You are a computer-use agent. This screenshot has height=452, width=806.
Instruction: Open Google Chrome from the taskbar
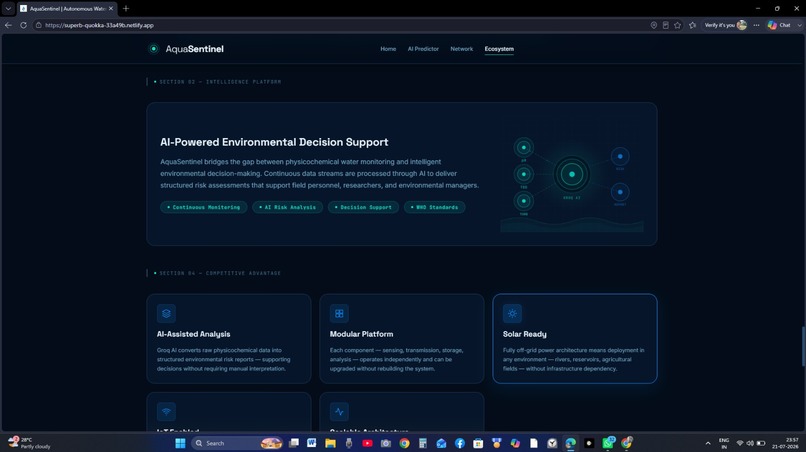404,443
